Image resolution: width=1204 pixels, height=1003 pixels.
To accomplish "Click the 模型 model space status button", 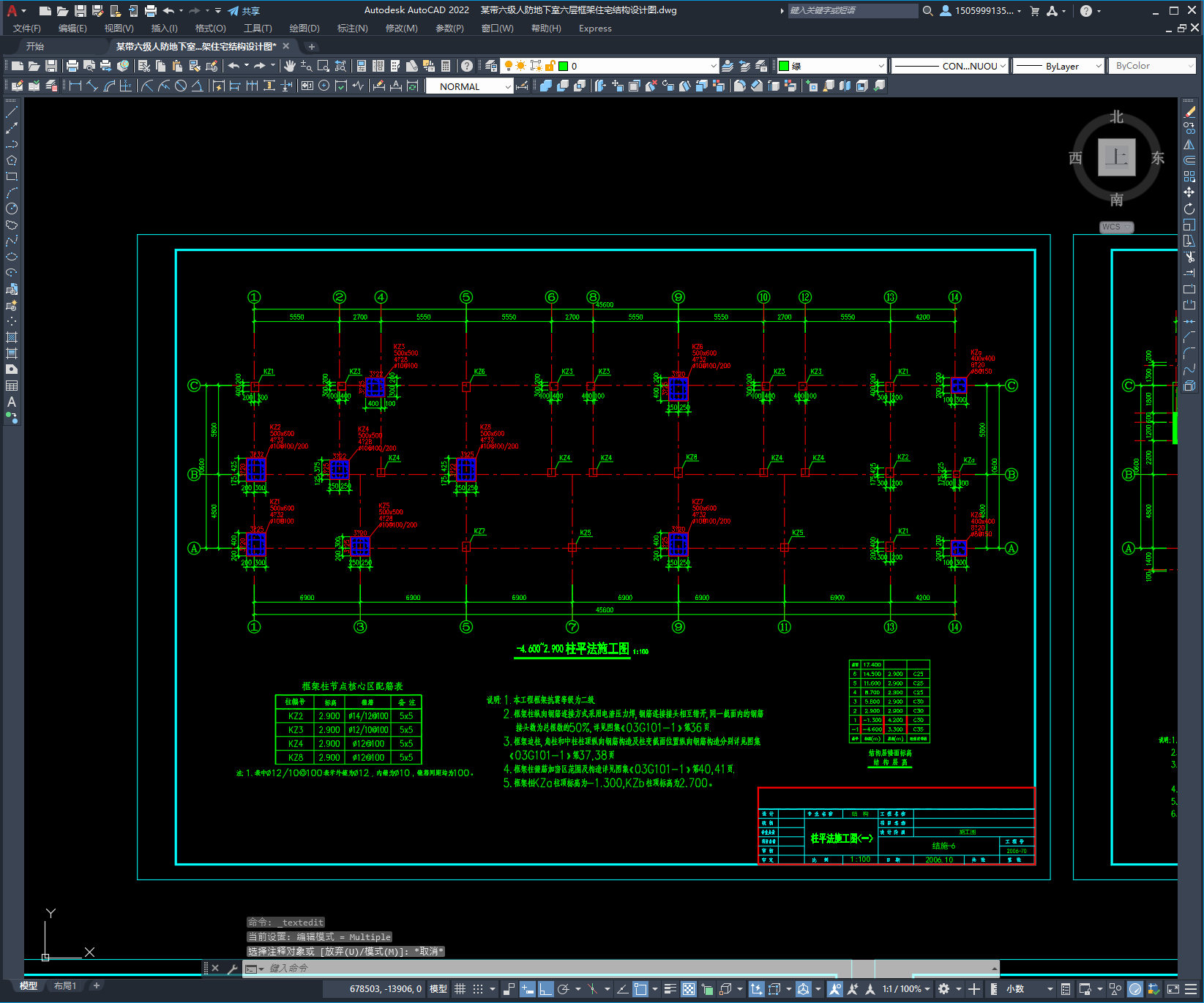I will coord(438,988).
